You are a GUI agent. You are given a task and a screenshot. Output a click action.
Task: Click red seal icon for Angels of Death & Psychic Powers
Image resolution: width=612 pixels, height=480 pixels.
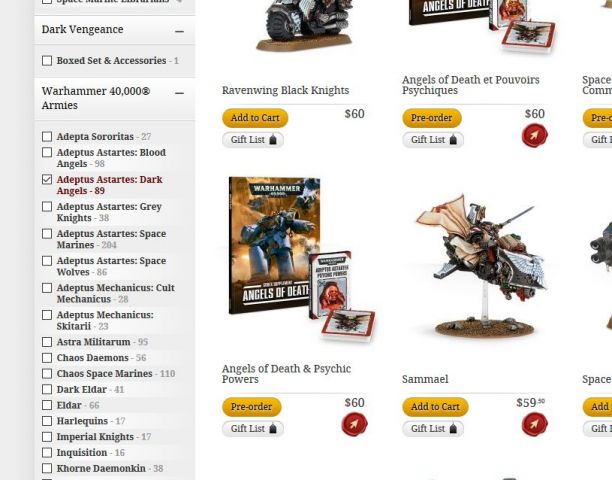(354, 424)
